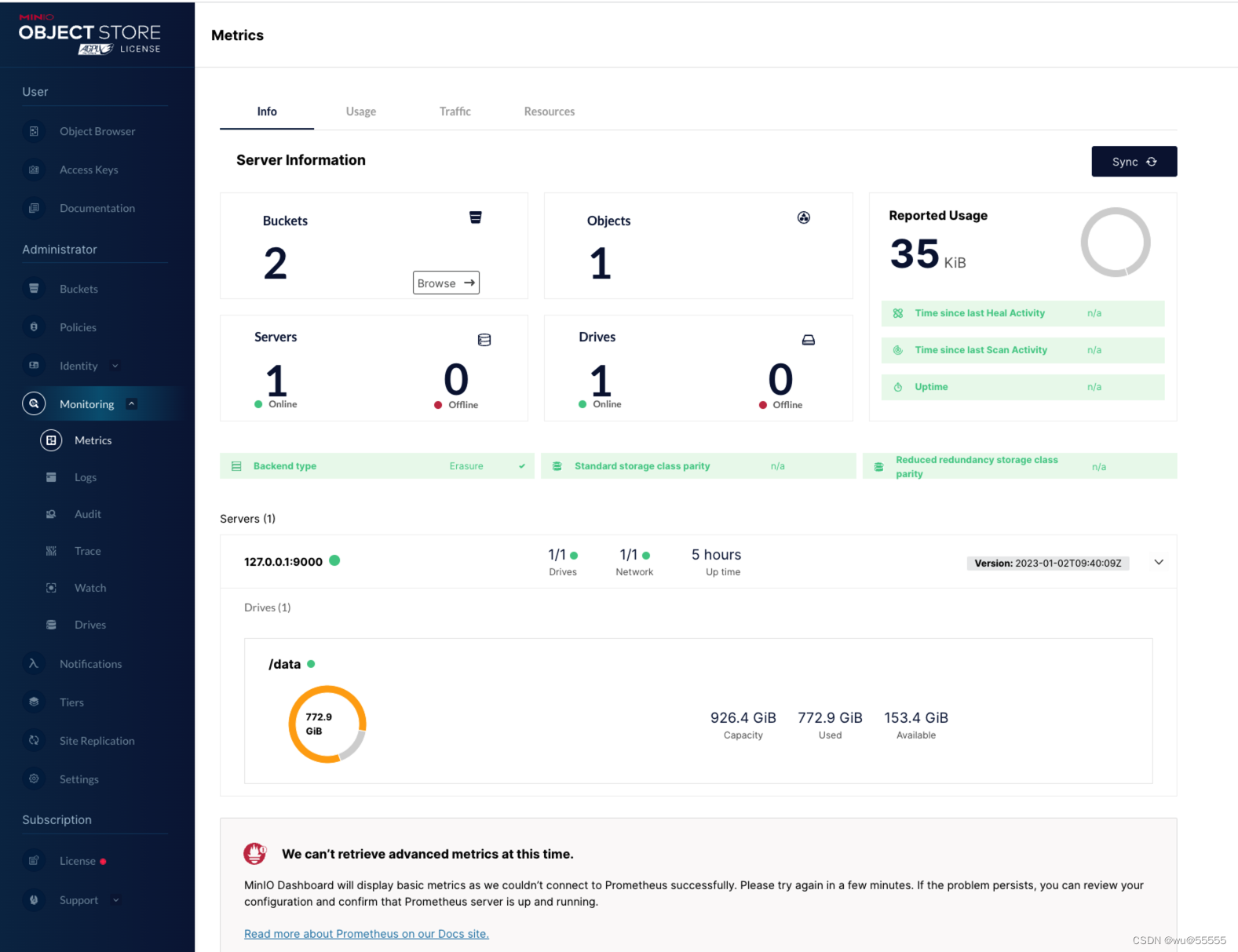Viewport: 1238px width, 952px height.
Task: Click the Drives sidebar icon
Action: (51, 625)
